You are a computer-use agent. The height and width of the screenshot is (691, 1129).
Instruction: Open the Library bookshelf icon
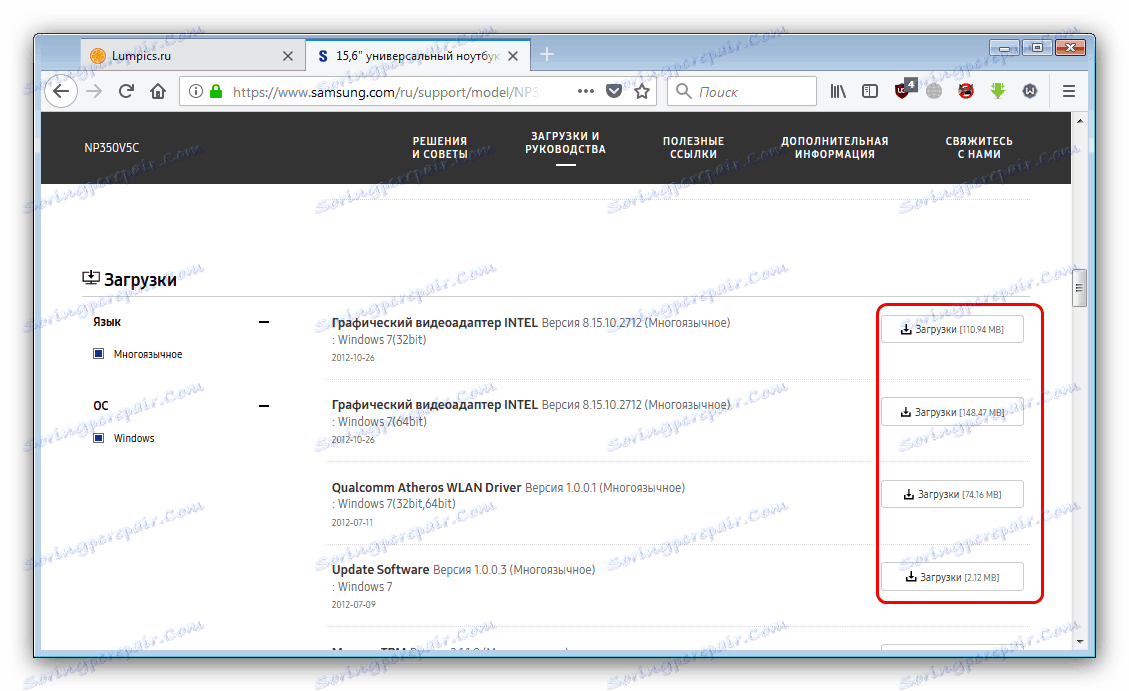(x=838, y=91)
